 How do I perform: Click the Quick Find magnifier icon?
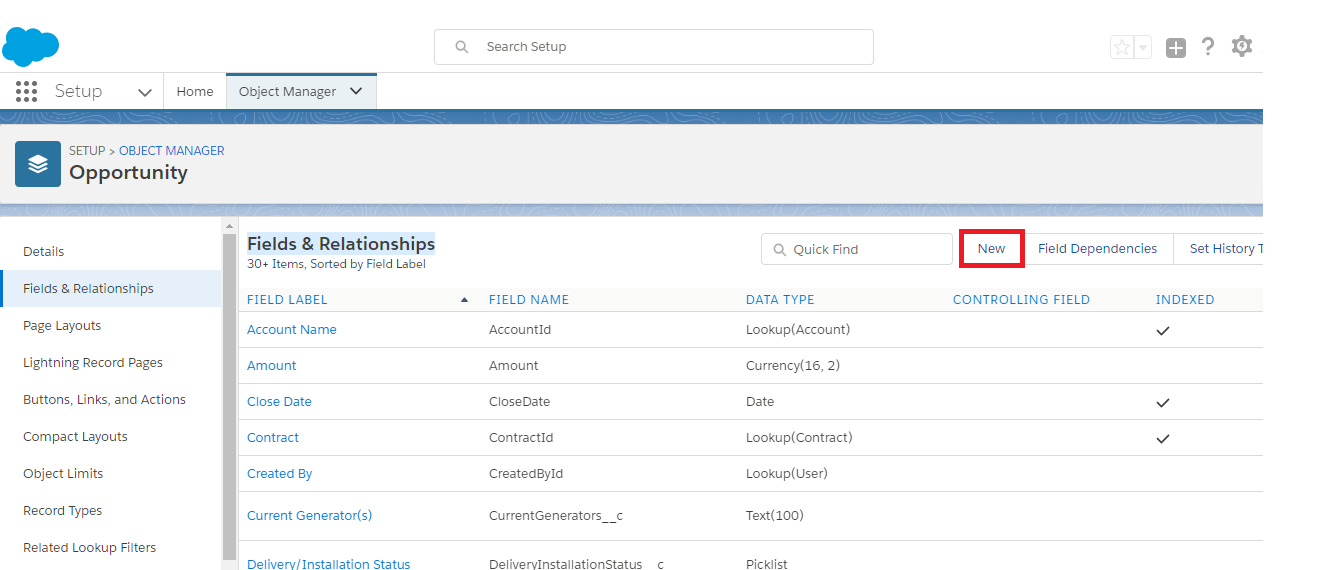coord(779,249)
